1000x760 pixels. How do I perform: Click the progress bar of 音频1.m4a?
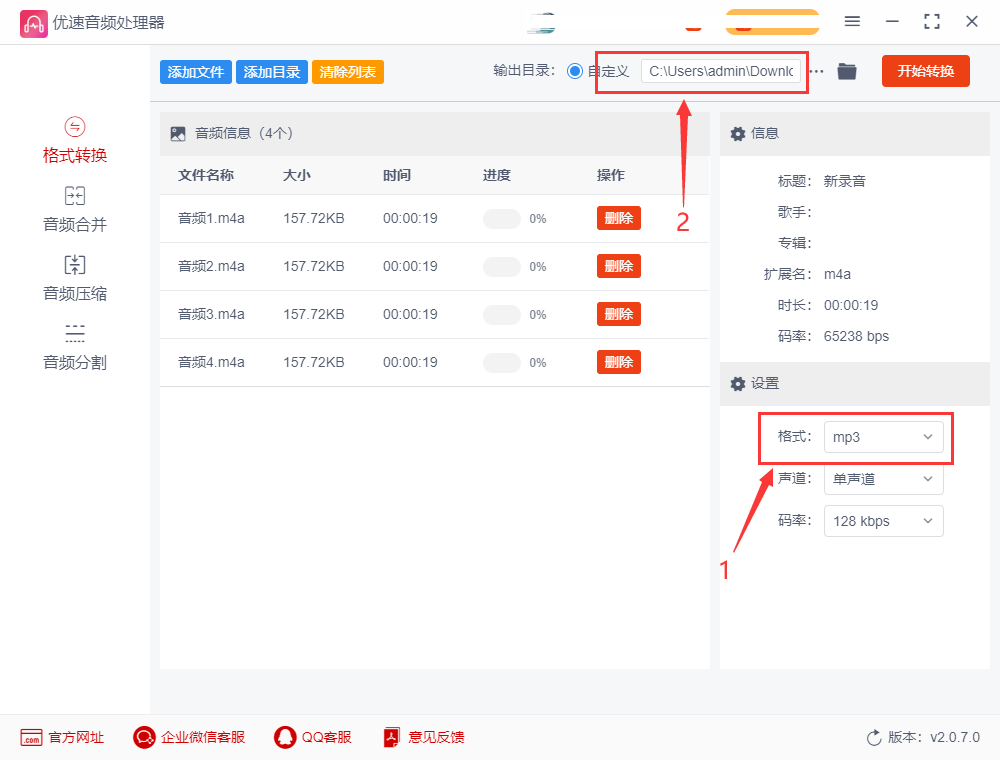(501, 218)
